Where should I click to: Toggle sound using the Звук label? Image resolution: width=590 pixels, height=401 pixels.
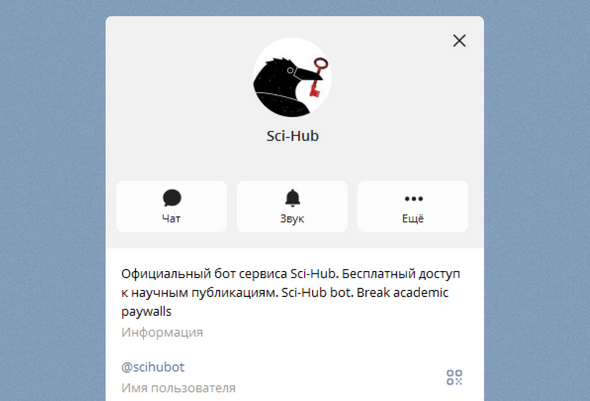tap(292, 219)
